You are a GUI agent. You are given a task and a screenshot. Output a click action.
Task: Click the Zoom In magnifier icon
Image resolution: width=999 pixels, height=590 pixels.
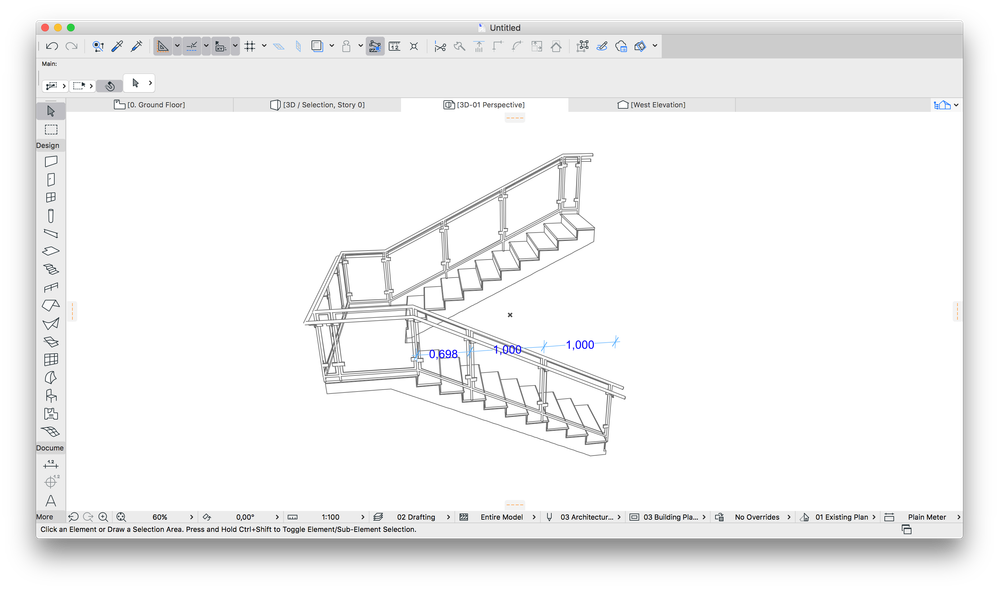[x=103, y=517]
